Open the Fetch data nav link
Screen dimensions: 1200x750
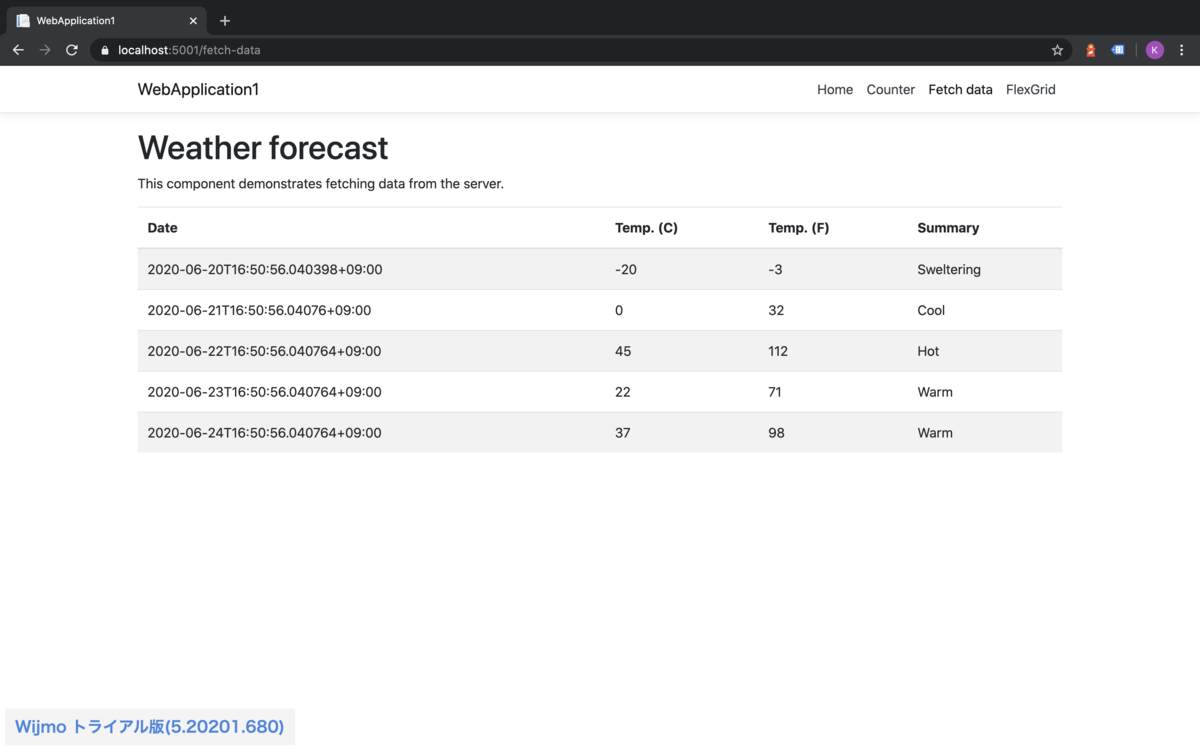(x=960, y=89)
